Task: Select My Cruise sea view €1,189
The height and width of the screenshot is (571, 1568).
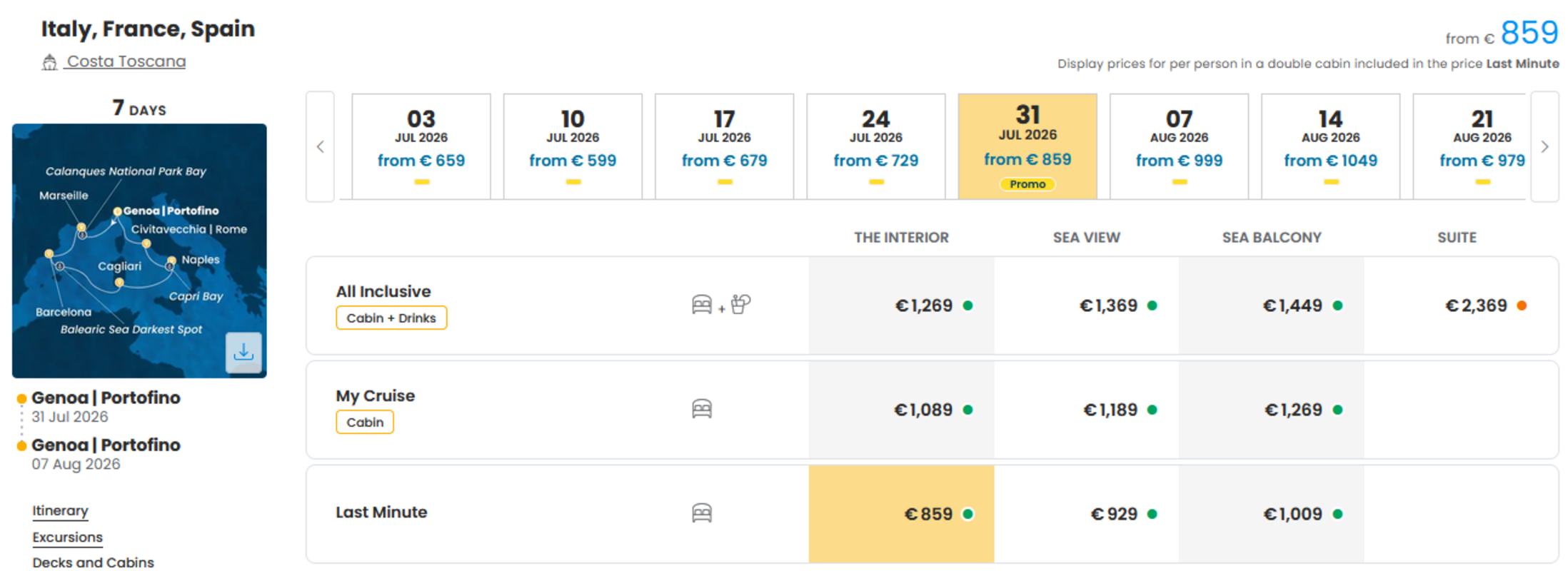Action: 1086,410
